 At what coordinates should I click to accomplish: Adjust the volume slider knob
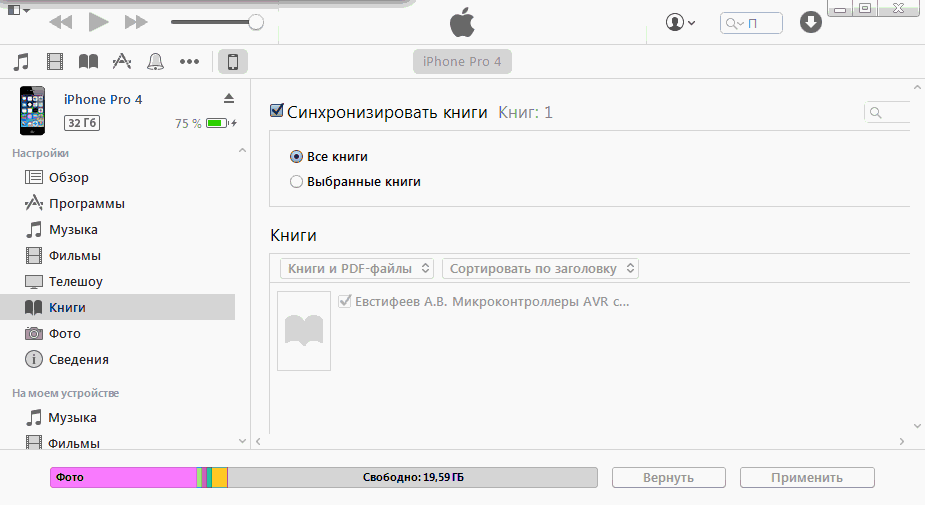point(255,22)
